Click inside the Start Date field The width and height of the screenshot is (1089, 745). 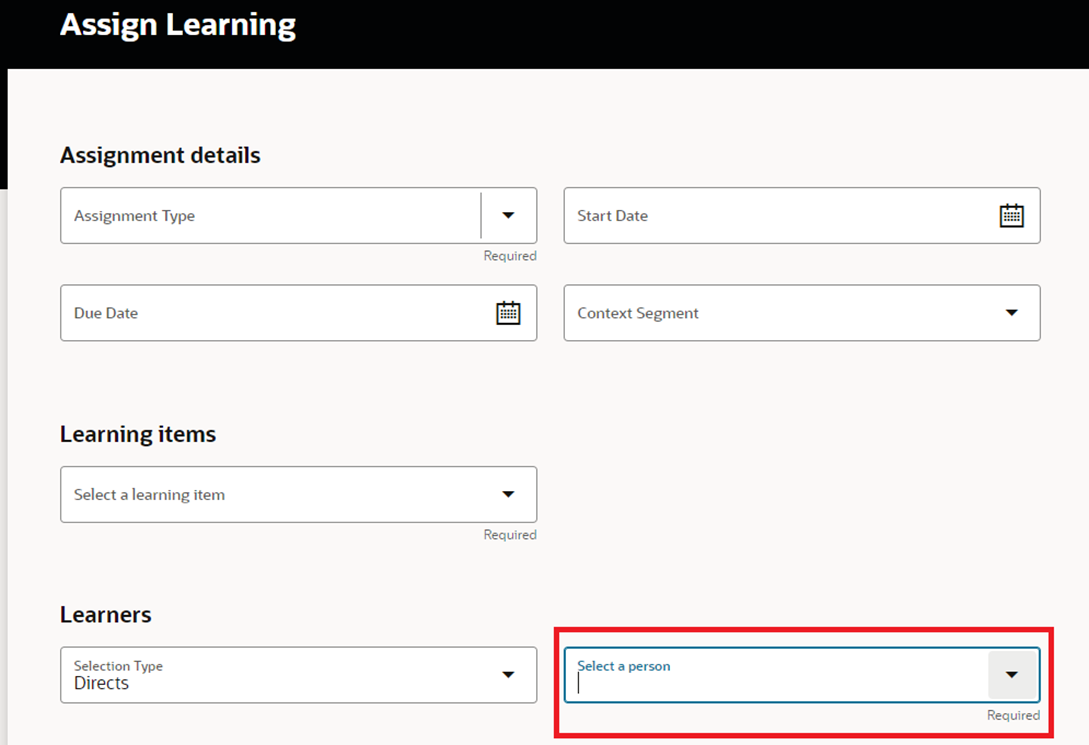(801, 215)
